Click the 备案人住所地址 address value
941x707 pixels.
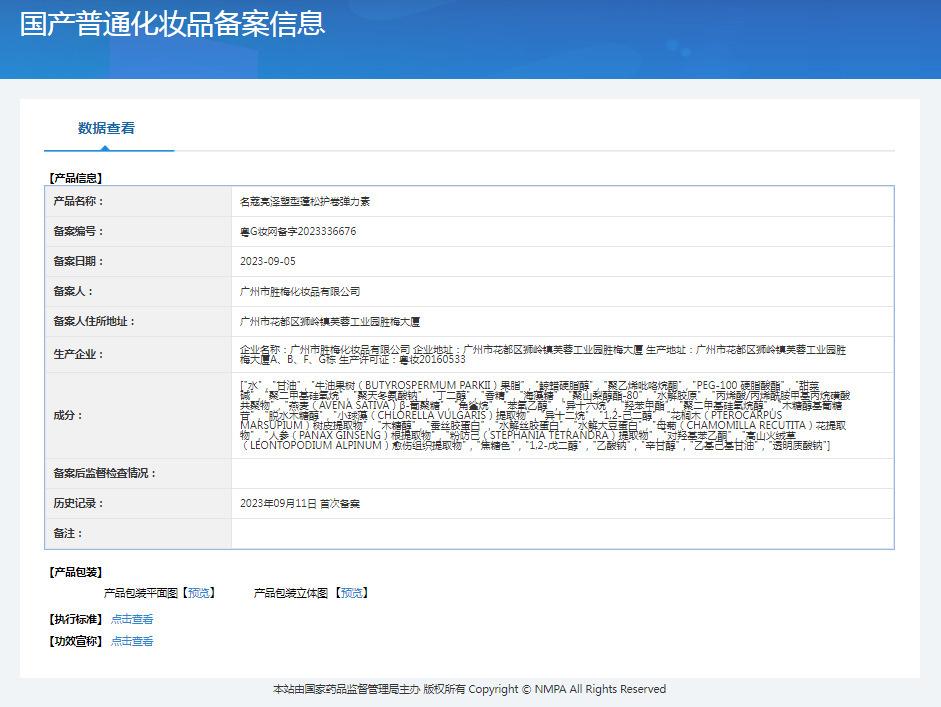[x=330, y=322]
